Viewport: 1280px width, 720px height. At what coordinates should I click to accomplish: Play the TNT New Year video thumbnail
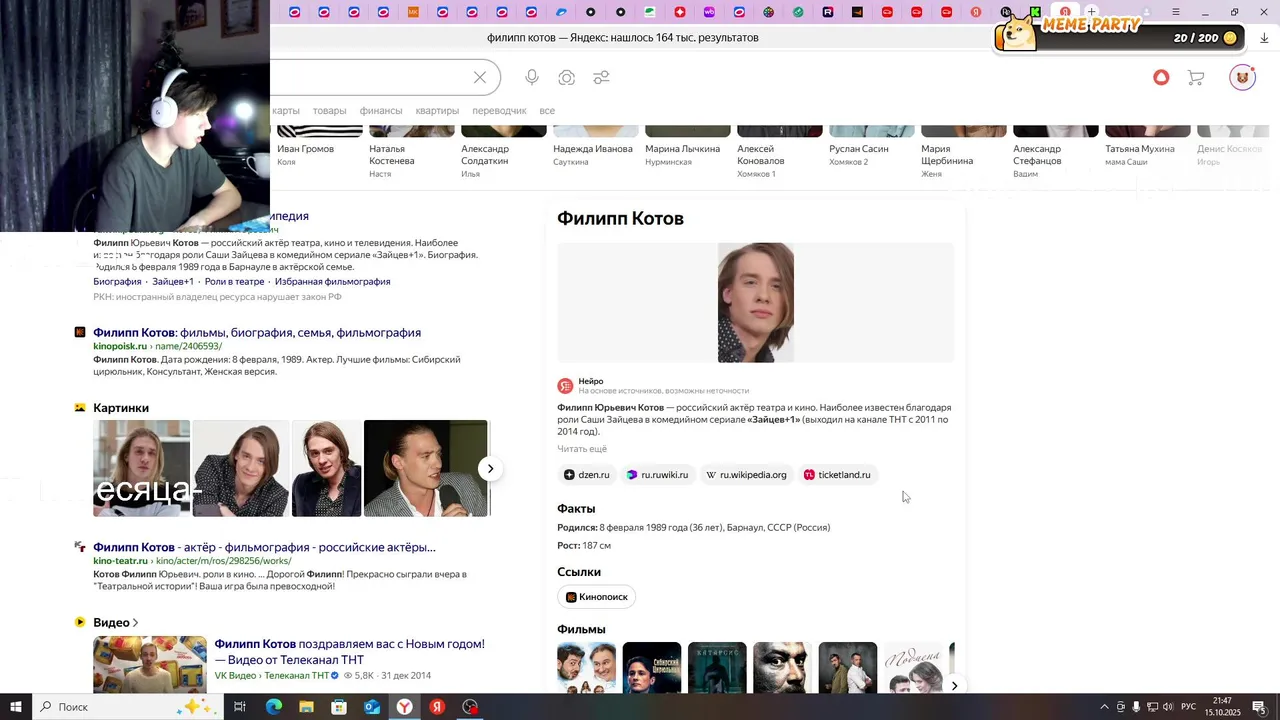150,664
